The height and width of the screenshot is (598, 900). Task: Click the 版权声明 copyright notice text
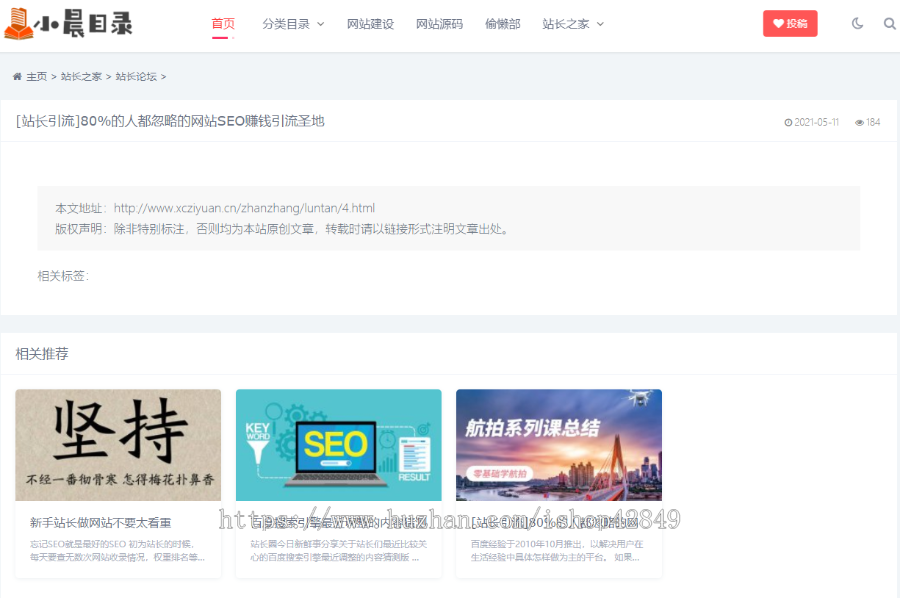pos(281,229)
